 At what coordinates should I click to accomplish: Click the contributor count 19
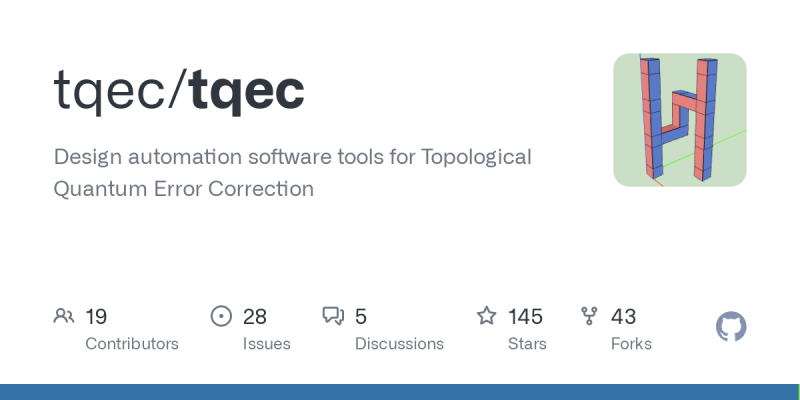tap(96, 317)
